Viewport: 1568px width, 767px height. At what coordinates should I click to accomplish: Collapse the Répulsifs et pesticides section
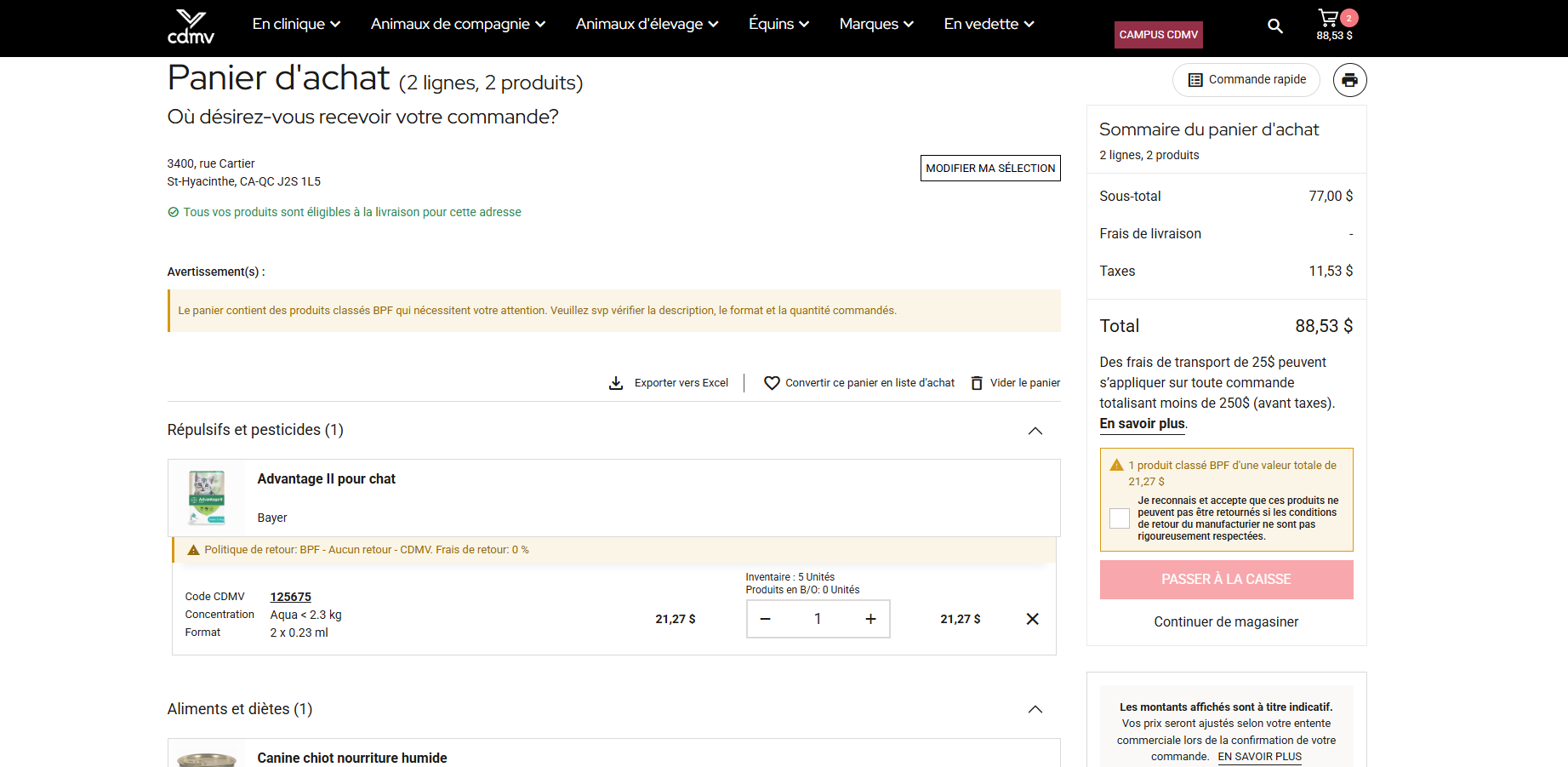coord(1035,431)
